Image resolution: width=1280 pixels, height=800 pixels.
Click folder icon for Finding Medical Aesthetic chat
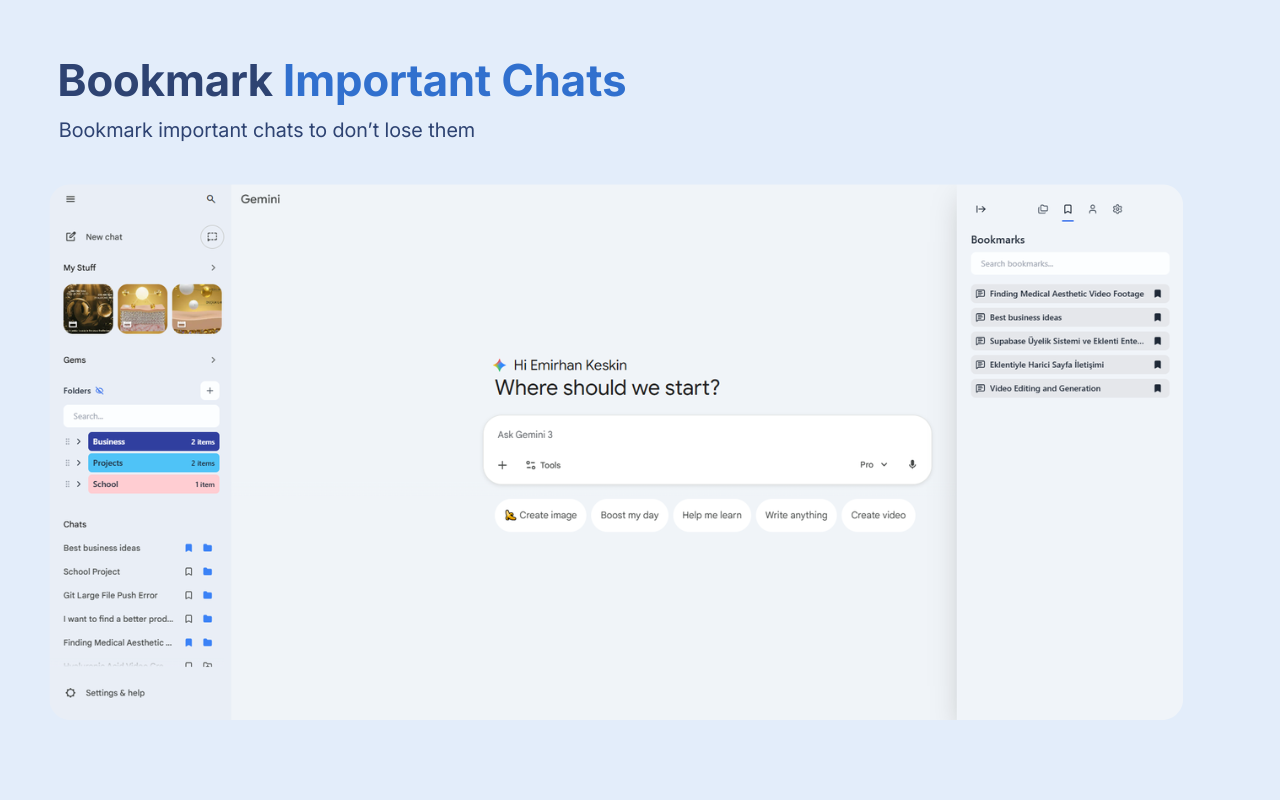(207, 643)
